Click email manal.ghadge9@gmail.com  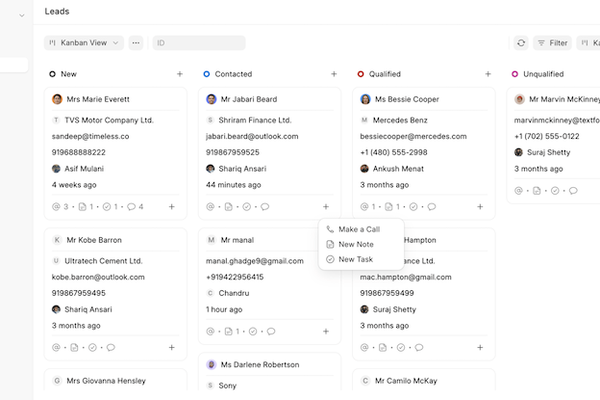[x=254, y=261]
